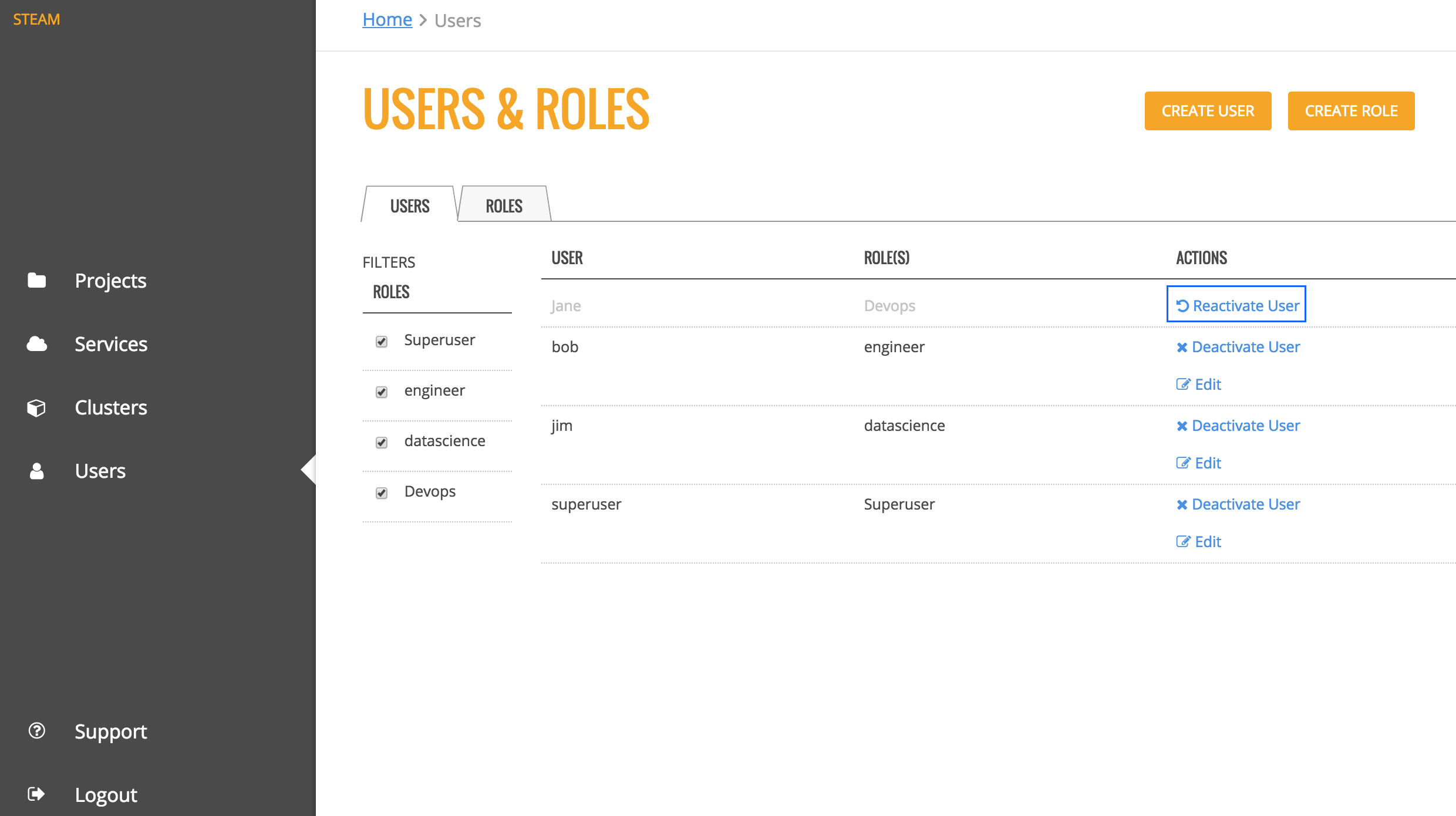The height and width of the screenshot is (816, 1456).
Task: Click the edit pencil icon for bob
Action: click(1183, 385)
